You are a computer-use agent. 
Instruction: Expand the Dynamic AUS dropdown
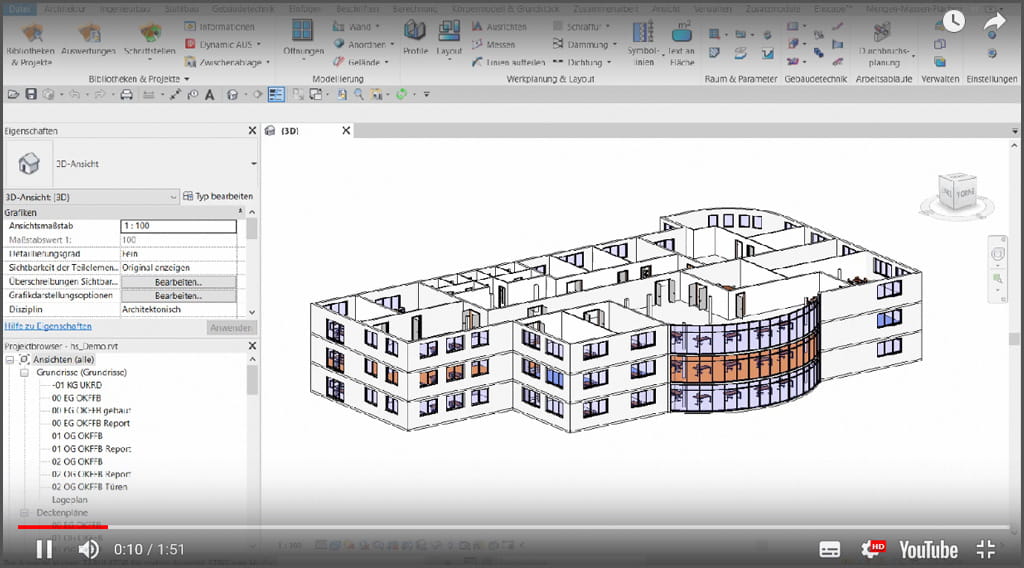(x=258, y=44)
